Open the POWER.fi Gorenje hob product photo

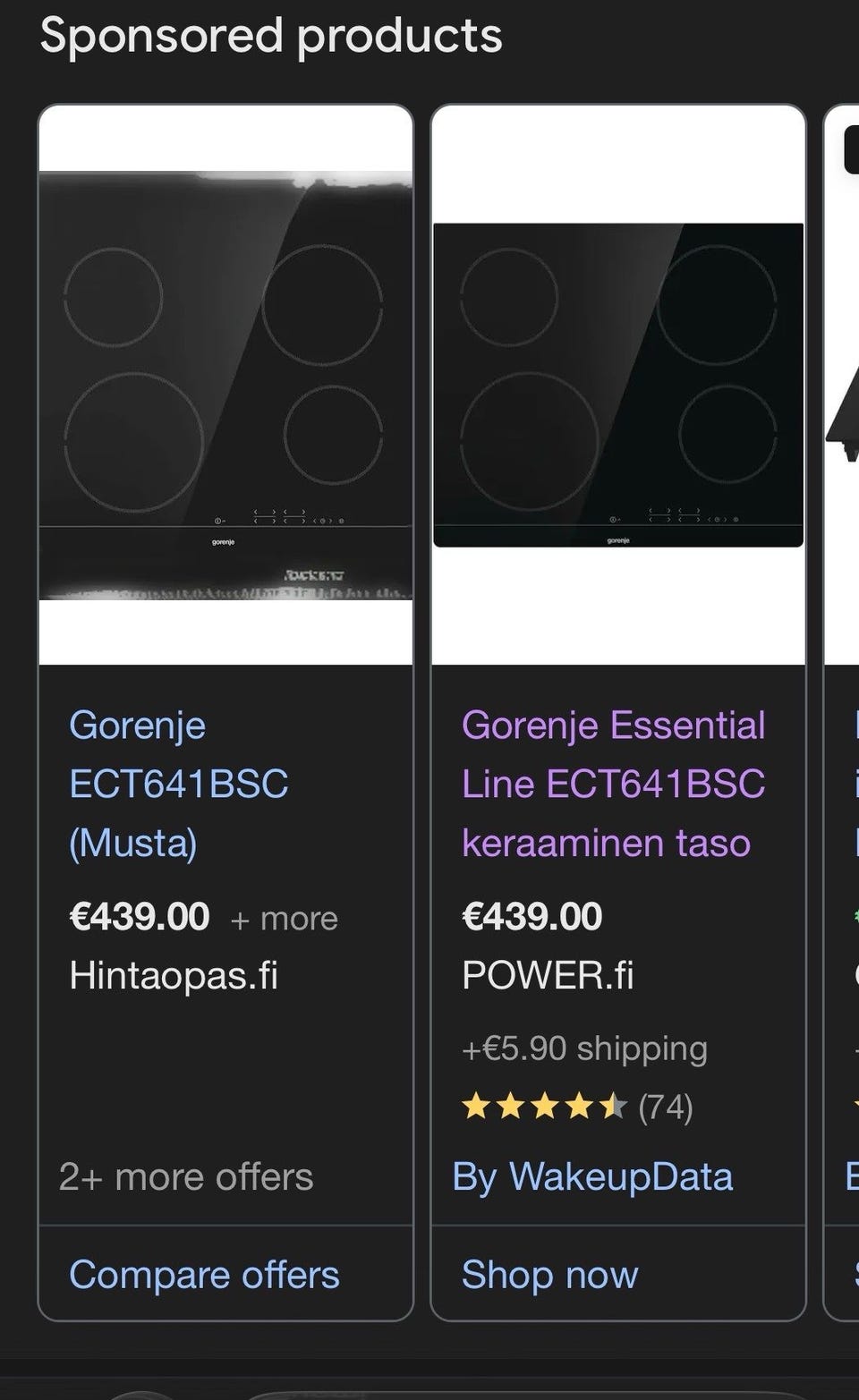click(618, 385)
